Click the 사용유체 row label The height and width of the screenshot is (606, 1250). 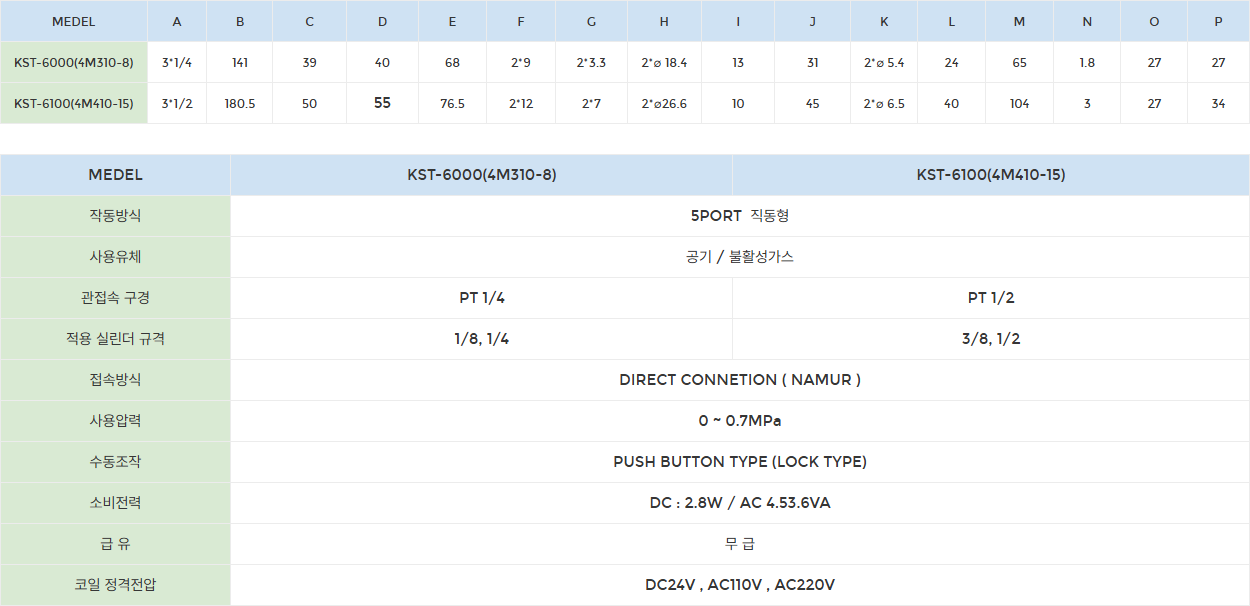pos(115,257)
